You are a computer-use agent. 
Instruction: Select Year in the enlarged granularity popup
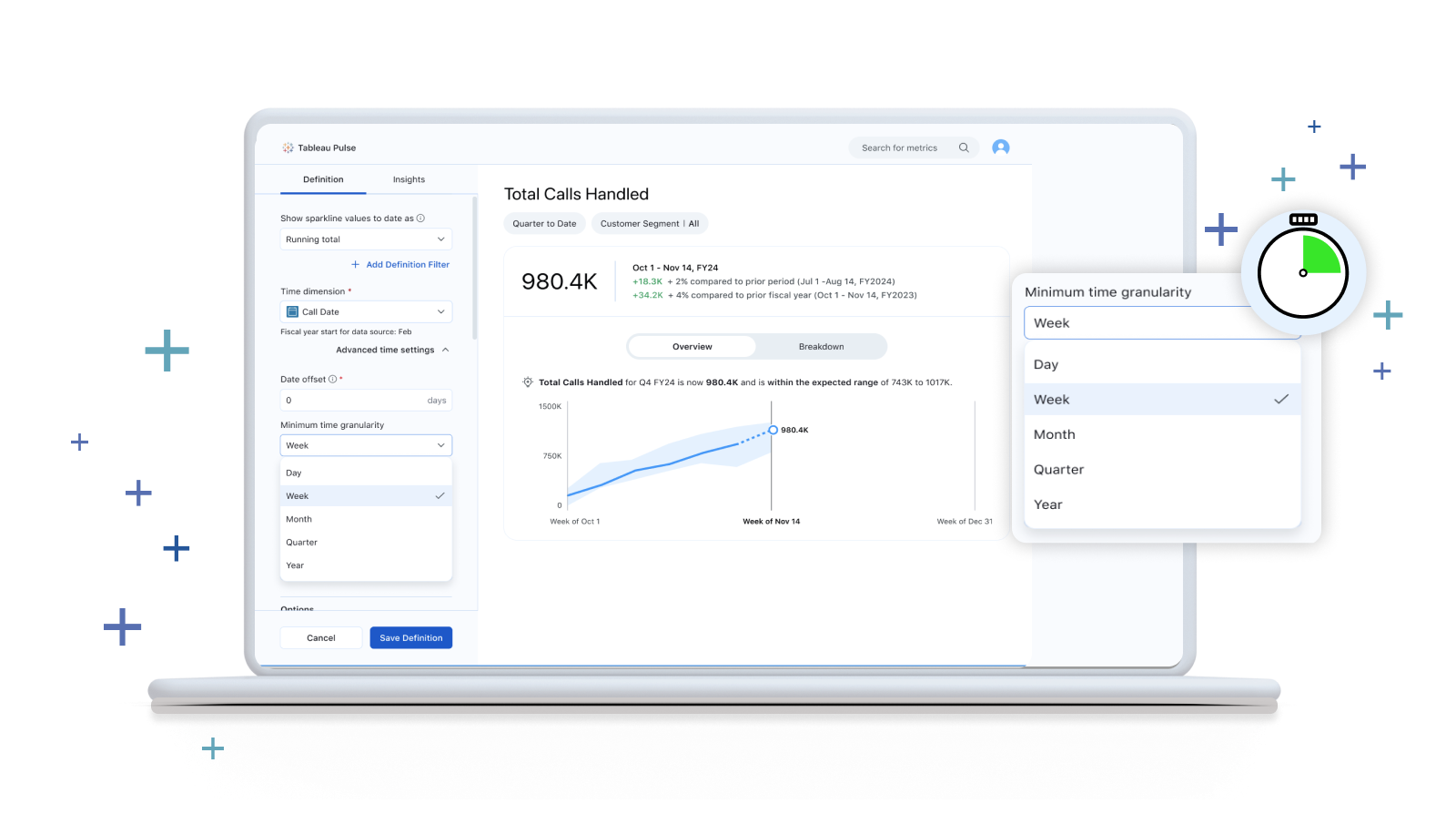pos(1162,504)
